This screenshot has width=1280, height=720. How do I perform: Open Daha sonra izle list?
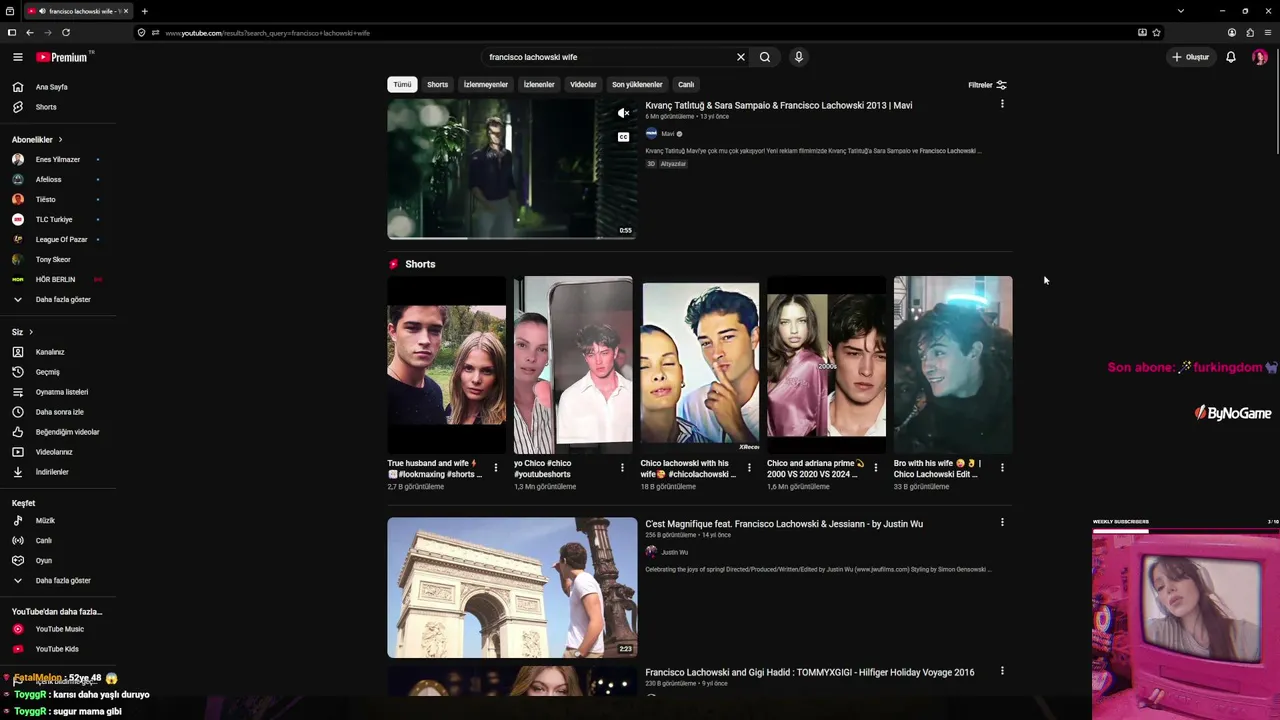pos(58,412)
